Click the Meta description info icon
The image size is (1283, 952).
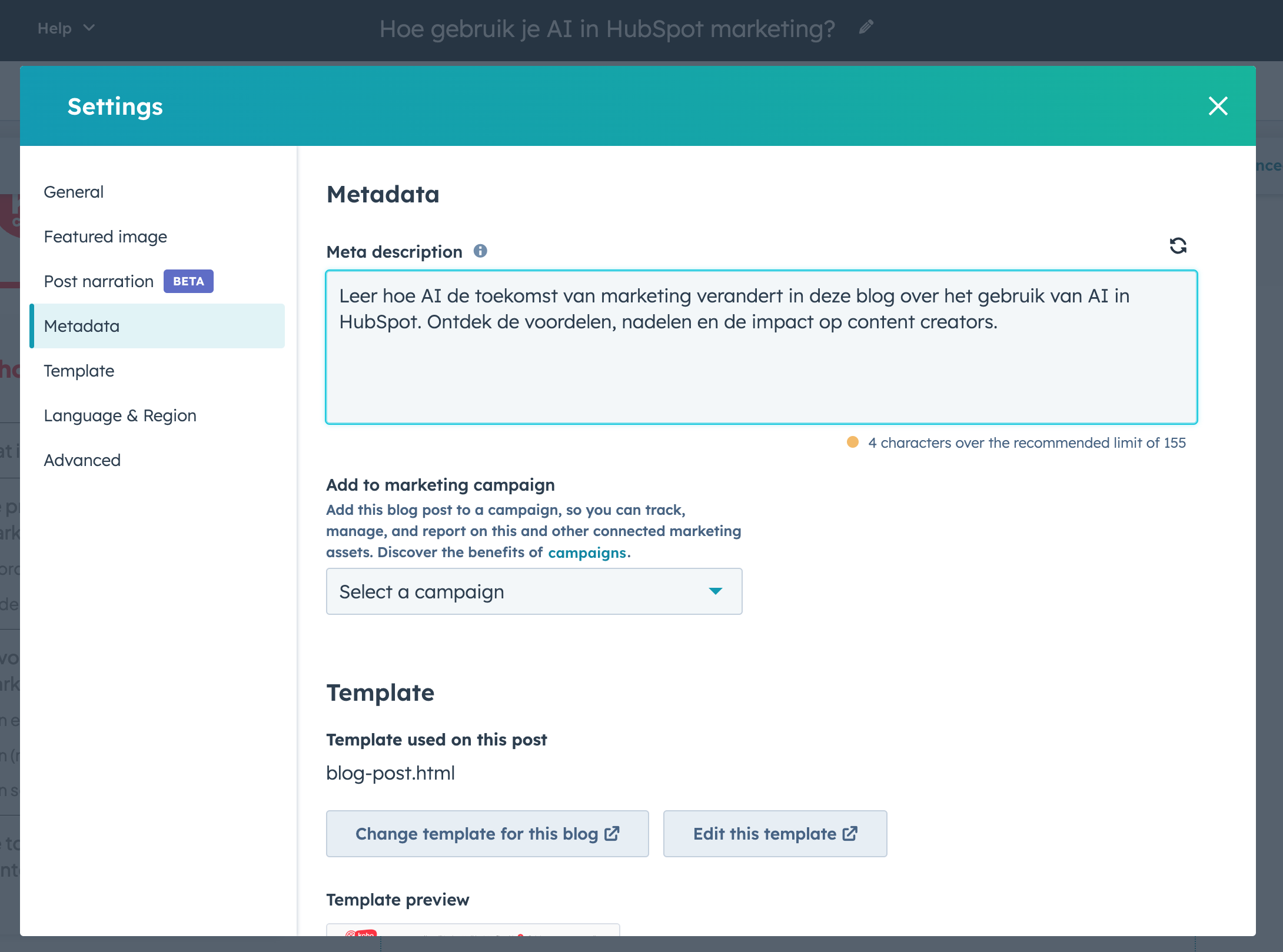coord(480,251)
